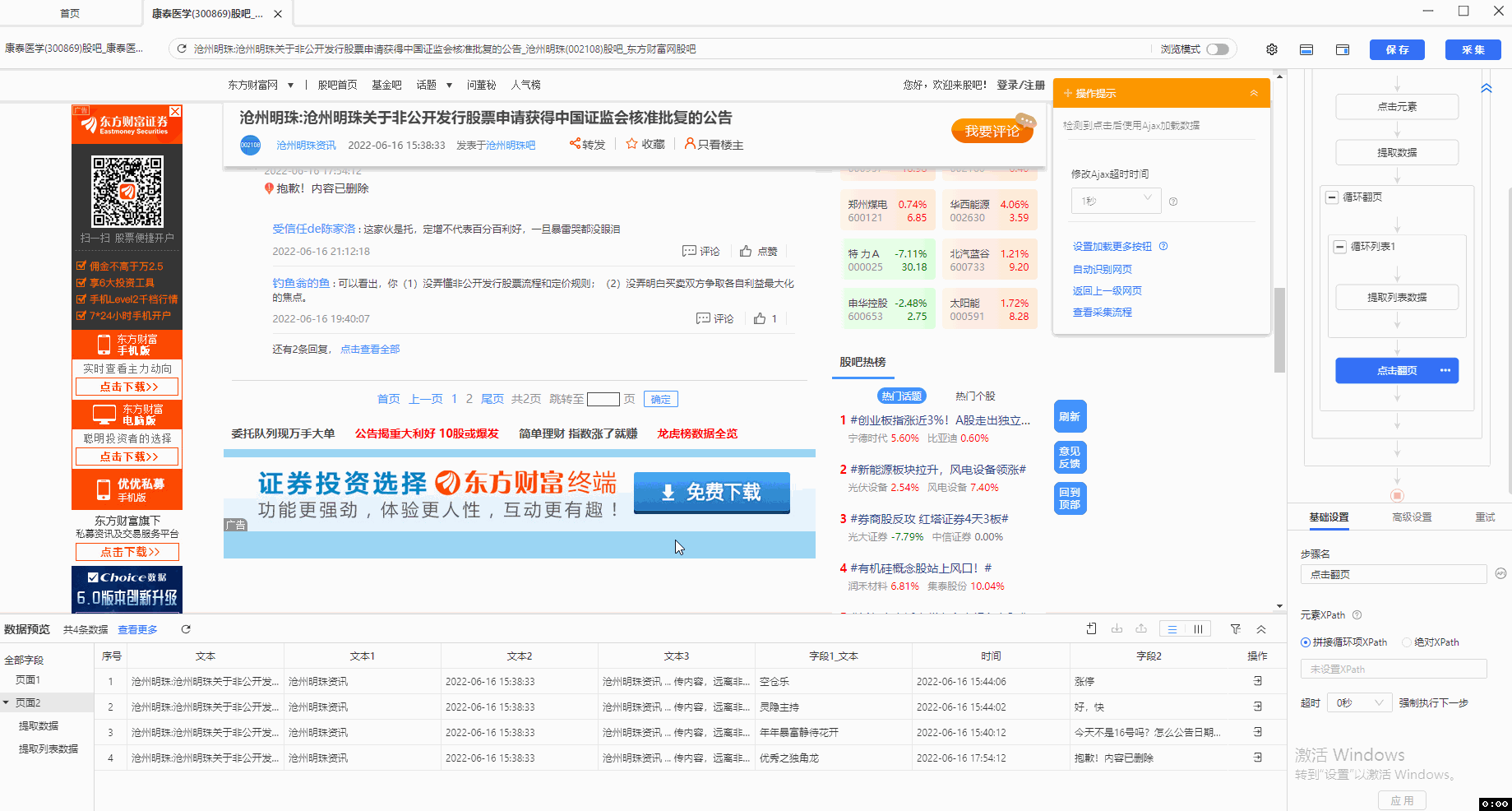
Task: Toggle the 浏览模式 switch
Action: coord(1218,49)
